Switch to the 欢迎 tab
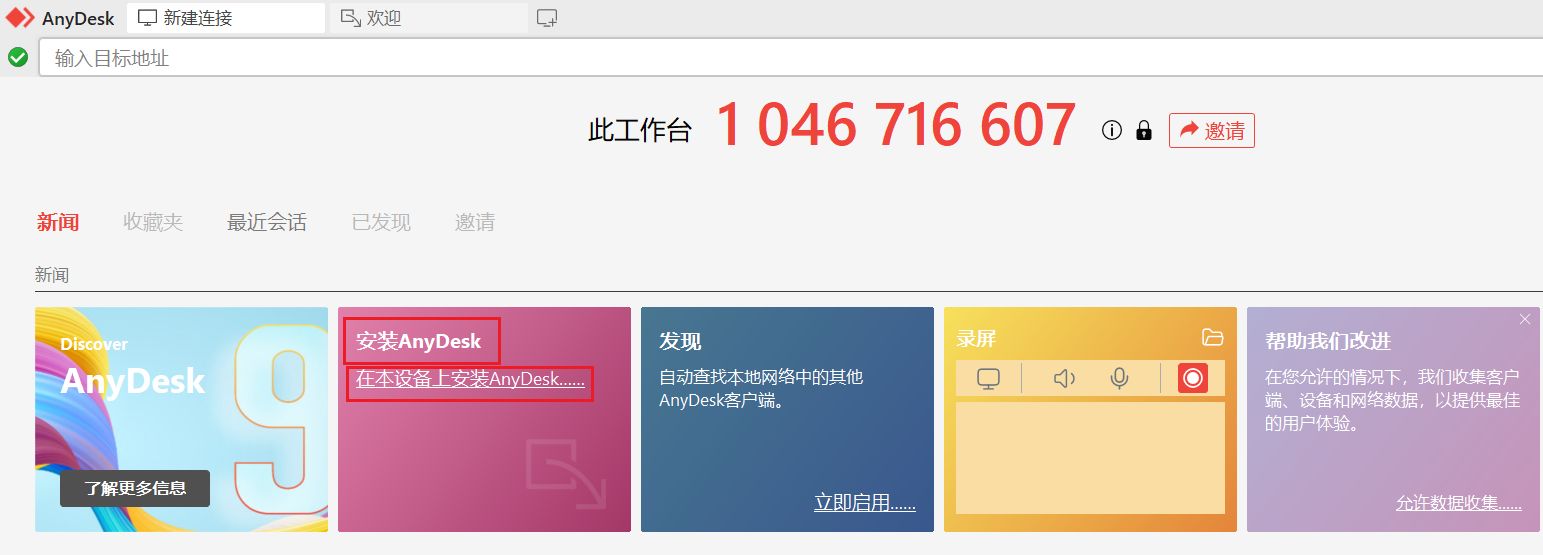 coord(428,18)
